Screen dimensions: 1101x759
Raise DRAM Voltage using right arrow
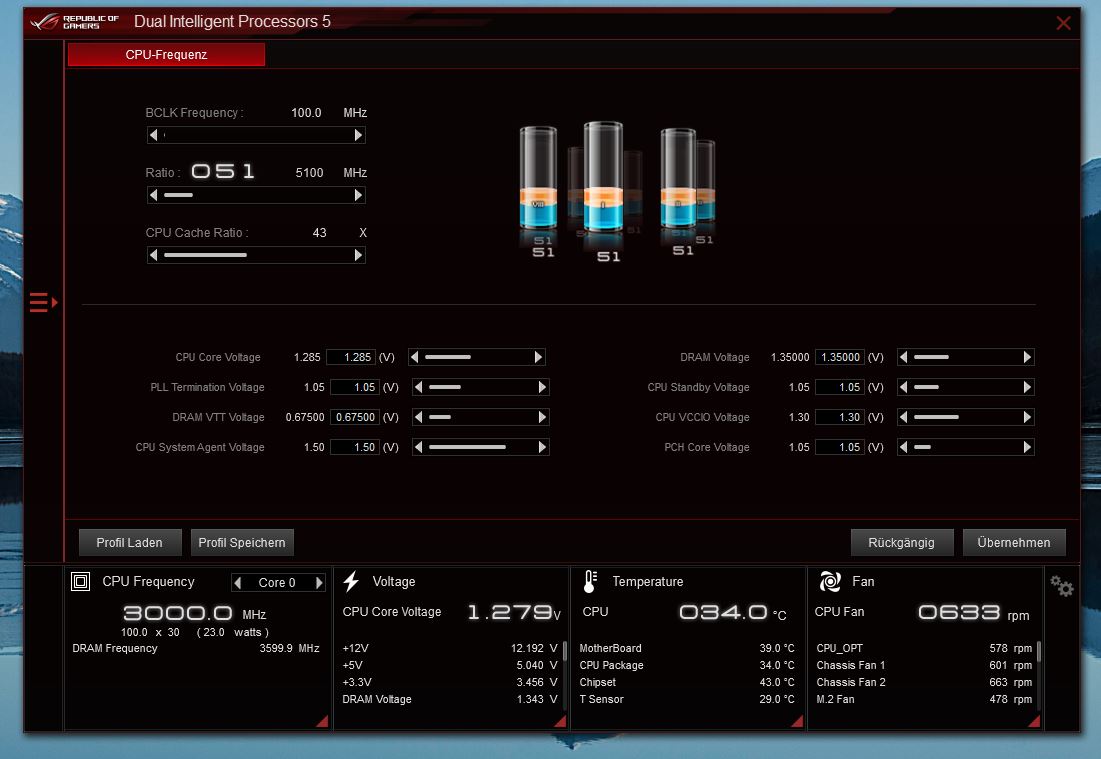1027,357
